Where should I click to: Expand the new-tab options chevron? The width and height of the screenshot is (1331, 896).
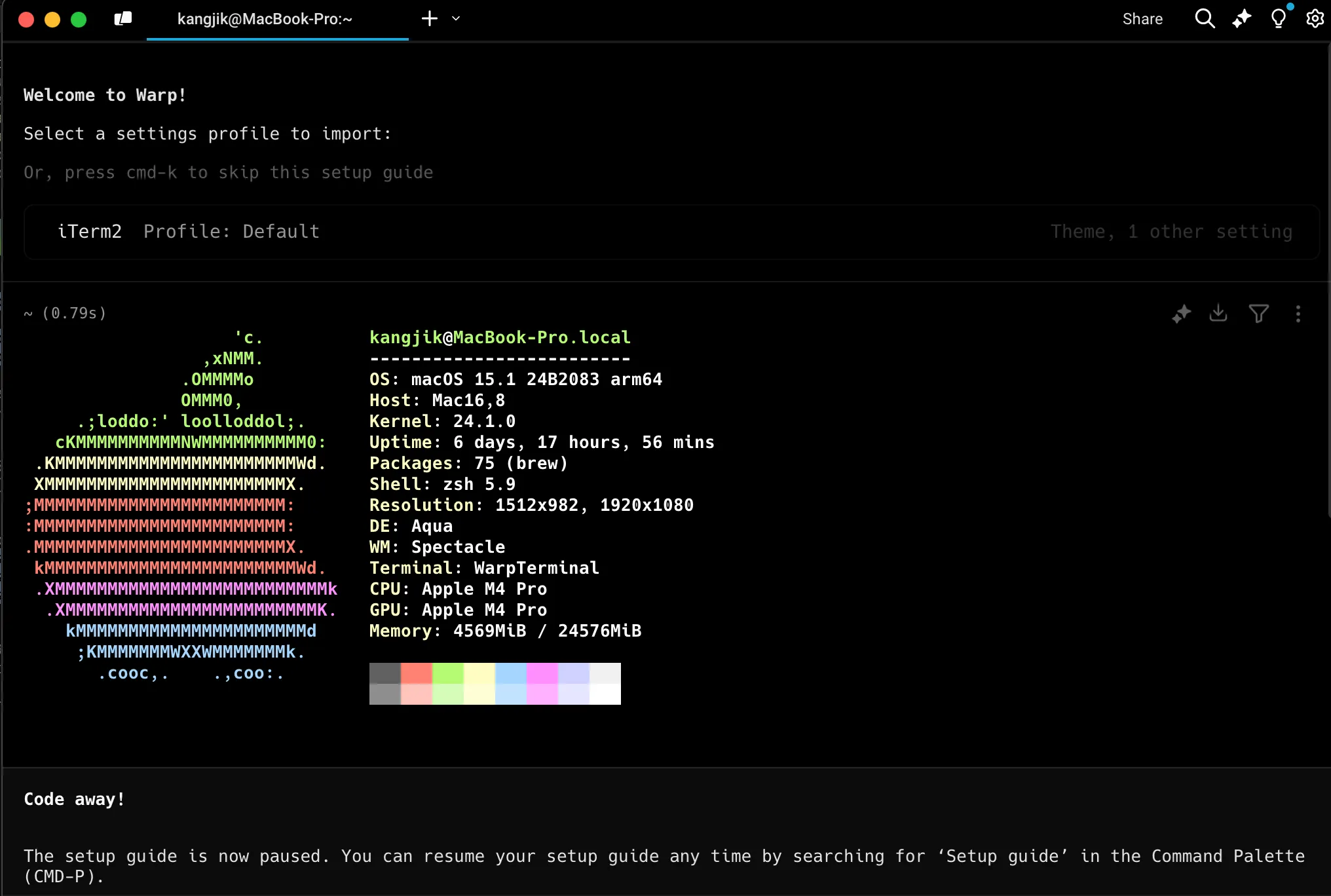(456, 19)
